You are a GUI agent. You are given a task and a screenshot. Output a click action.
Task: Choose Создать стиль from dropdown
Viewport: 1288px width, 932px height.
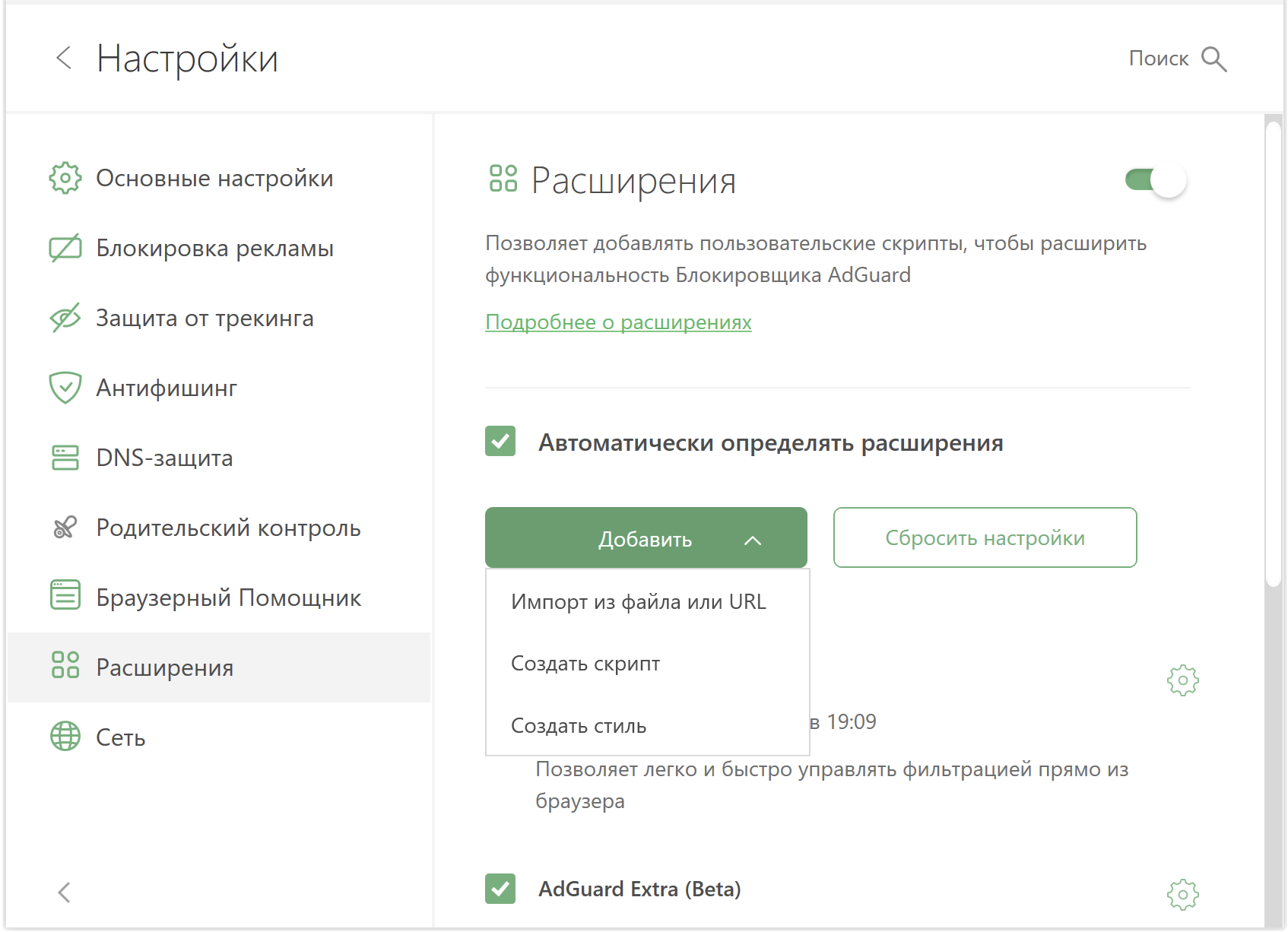pos(647,726)
